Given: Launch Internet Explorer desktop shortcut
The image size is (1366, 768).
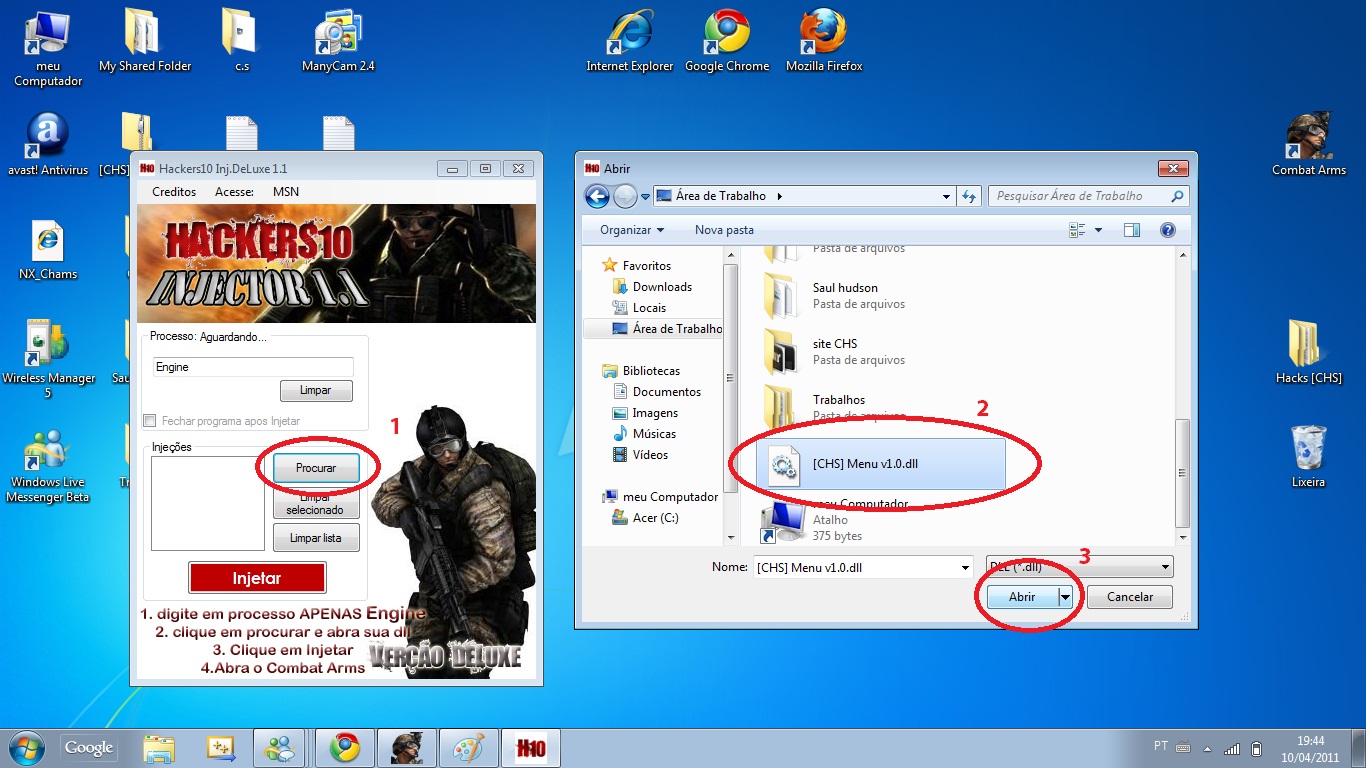Looking at the screenshot, I should click(x=629, y=40).
